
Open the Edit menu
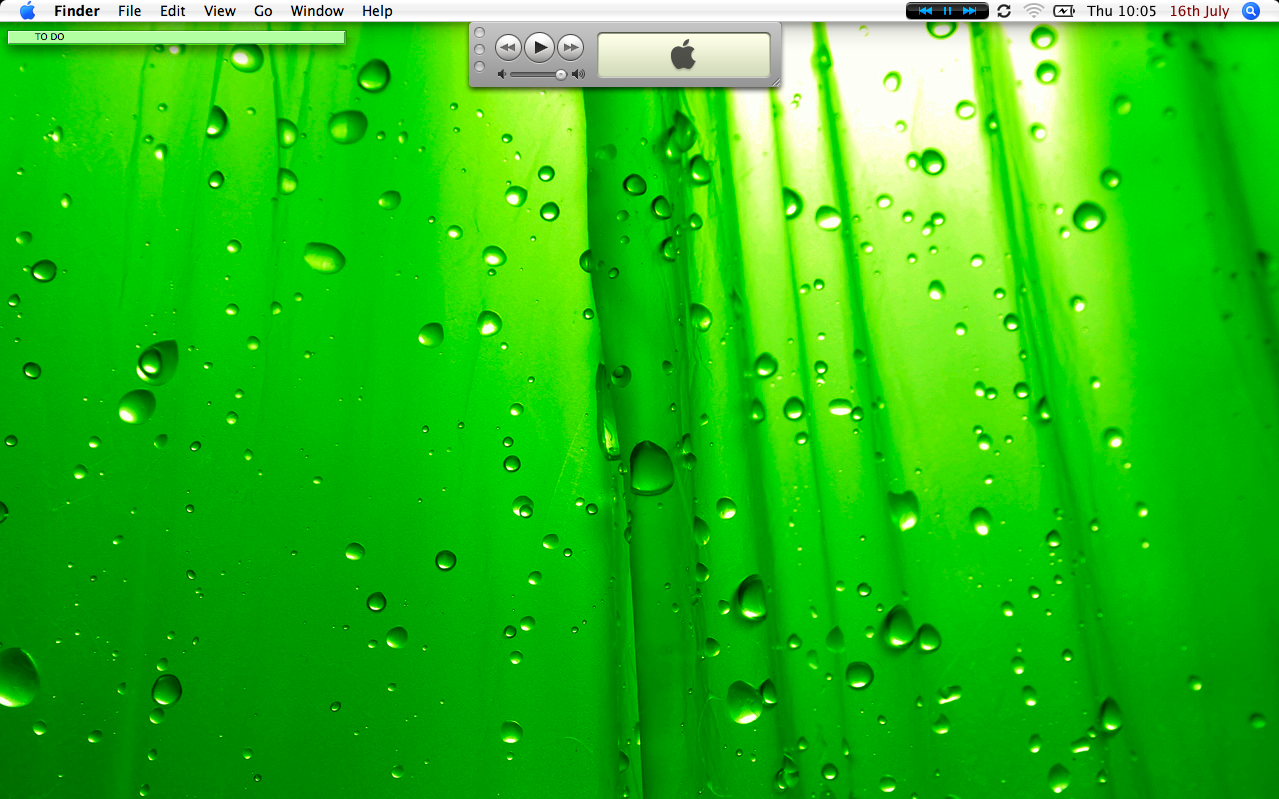tap(173, 11)
